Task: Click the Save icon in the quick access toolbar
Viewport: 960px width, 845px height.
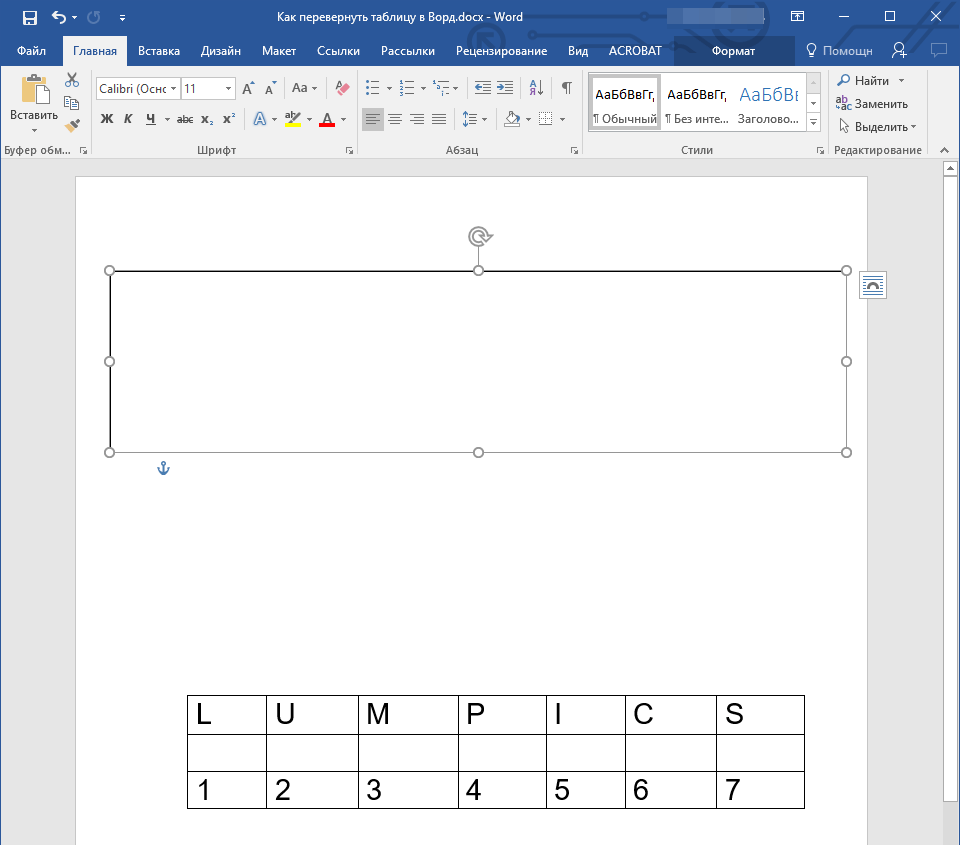Action: click(30, 17)
